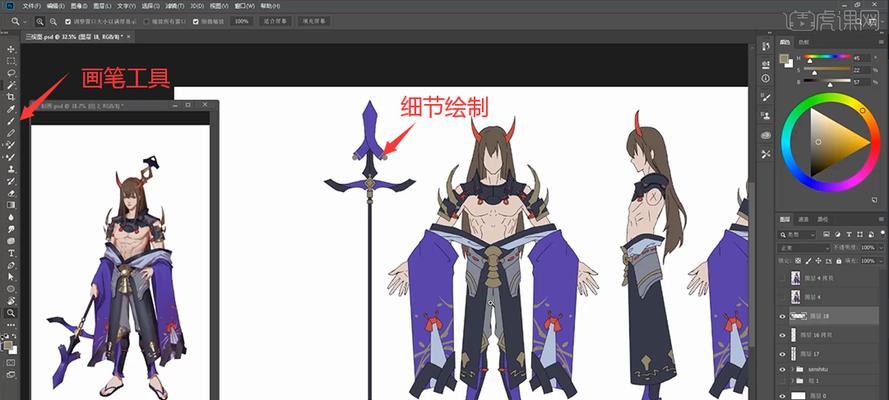Click Zoom In mode in options bar
The height and width of the screenshot is (400, 889).
point(40,22)
